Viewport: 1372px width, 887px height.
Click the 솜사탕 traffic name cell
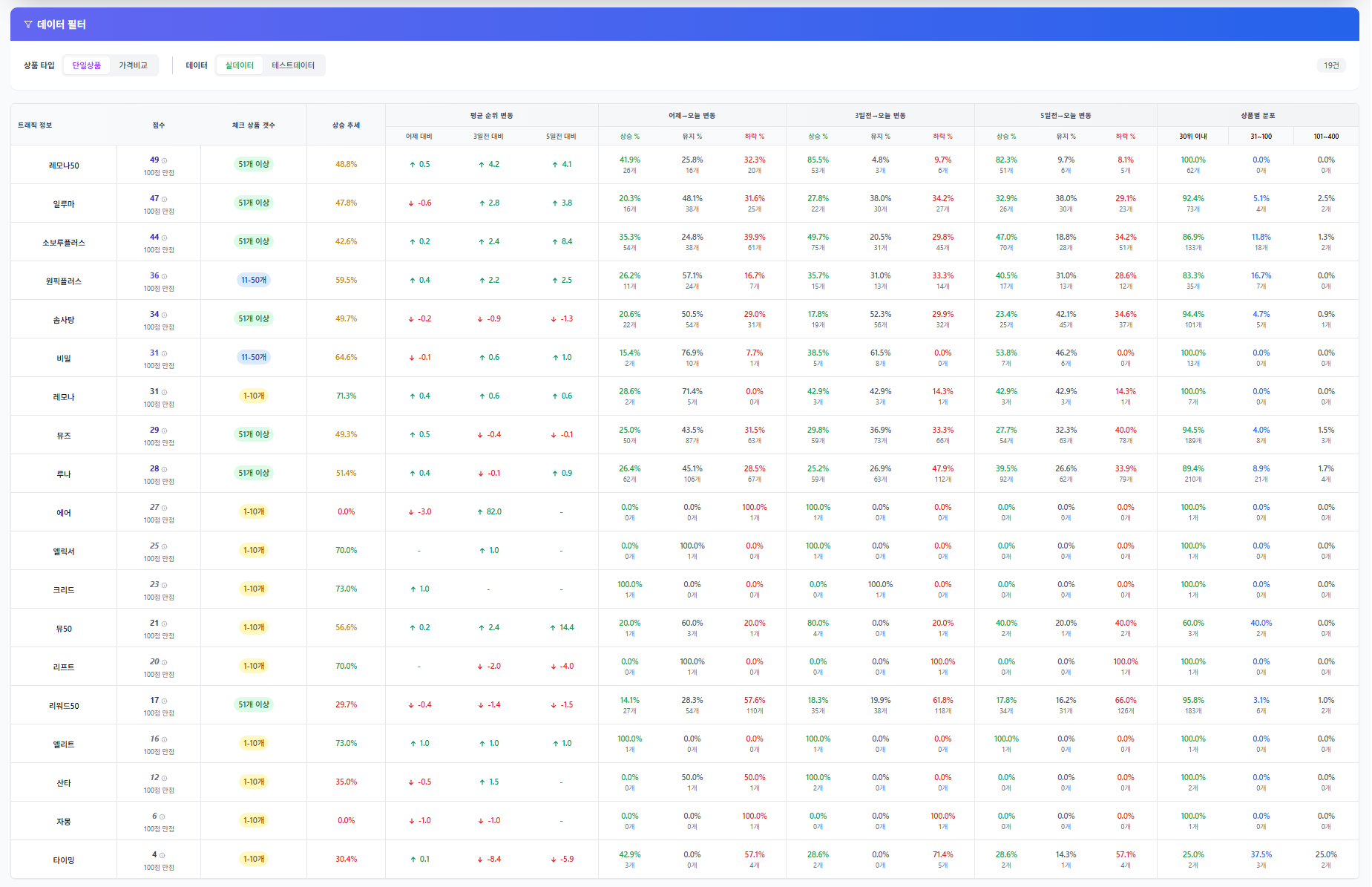tap(64, 319)
